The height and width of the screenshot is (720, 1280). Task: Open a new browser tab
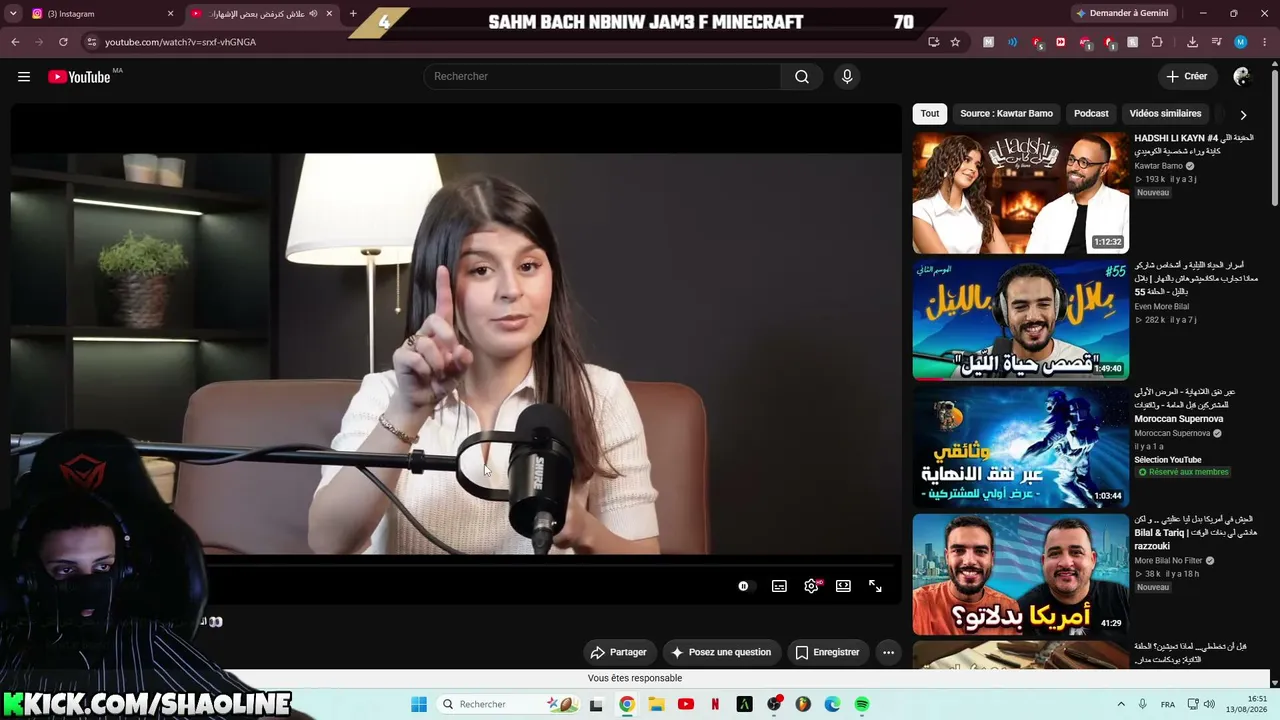(x=353, y=14)
